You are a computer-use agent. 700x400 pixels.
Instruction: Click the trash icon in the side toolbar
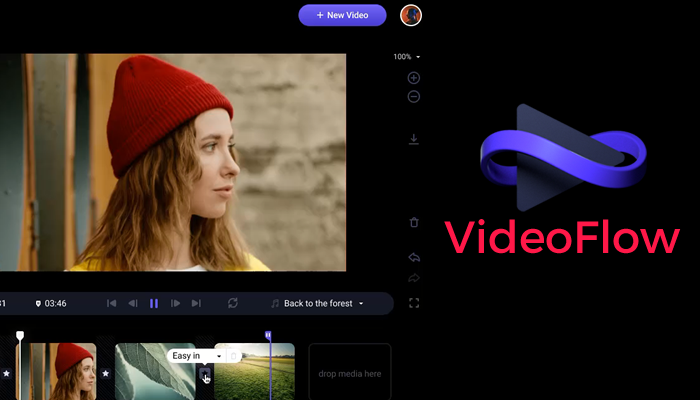pos(414,222)
